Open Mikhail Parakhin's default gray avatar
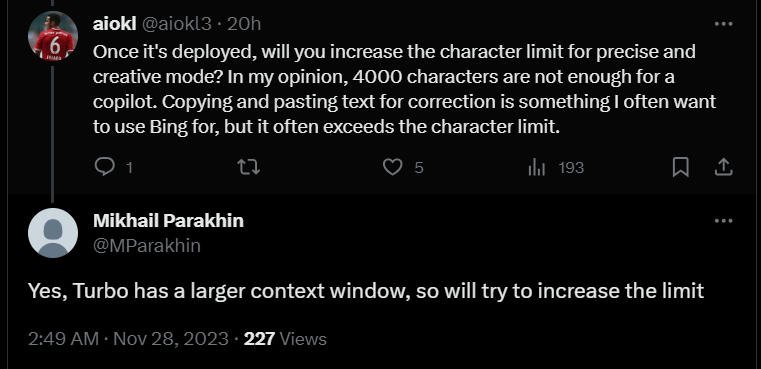761x369 pixels. (53, 233)
